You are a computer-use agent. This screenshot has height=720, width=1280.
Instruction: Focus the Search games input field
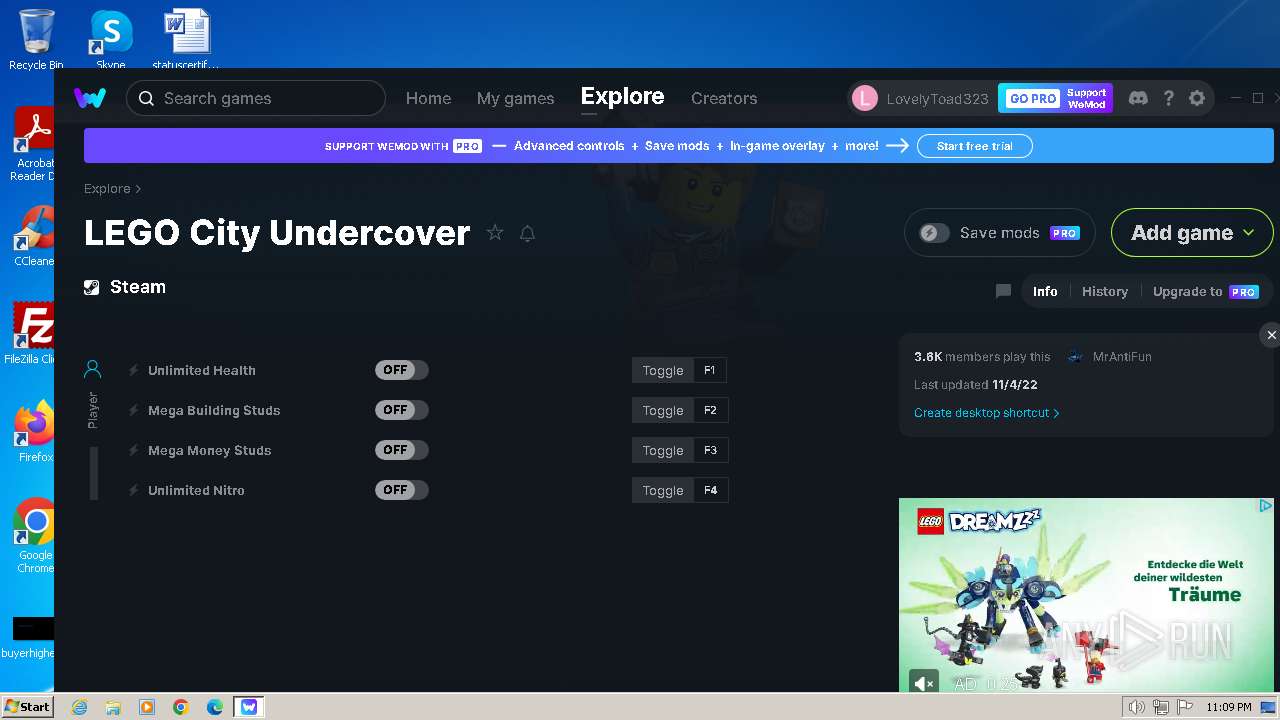click(x=256, y=98)
